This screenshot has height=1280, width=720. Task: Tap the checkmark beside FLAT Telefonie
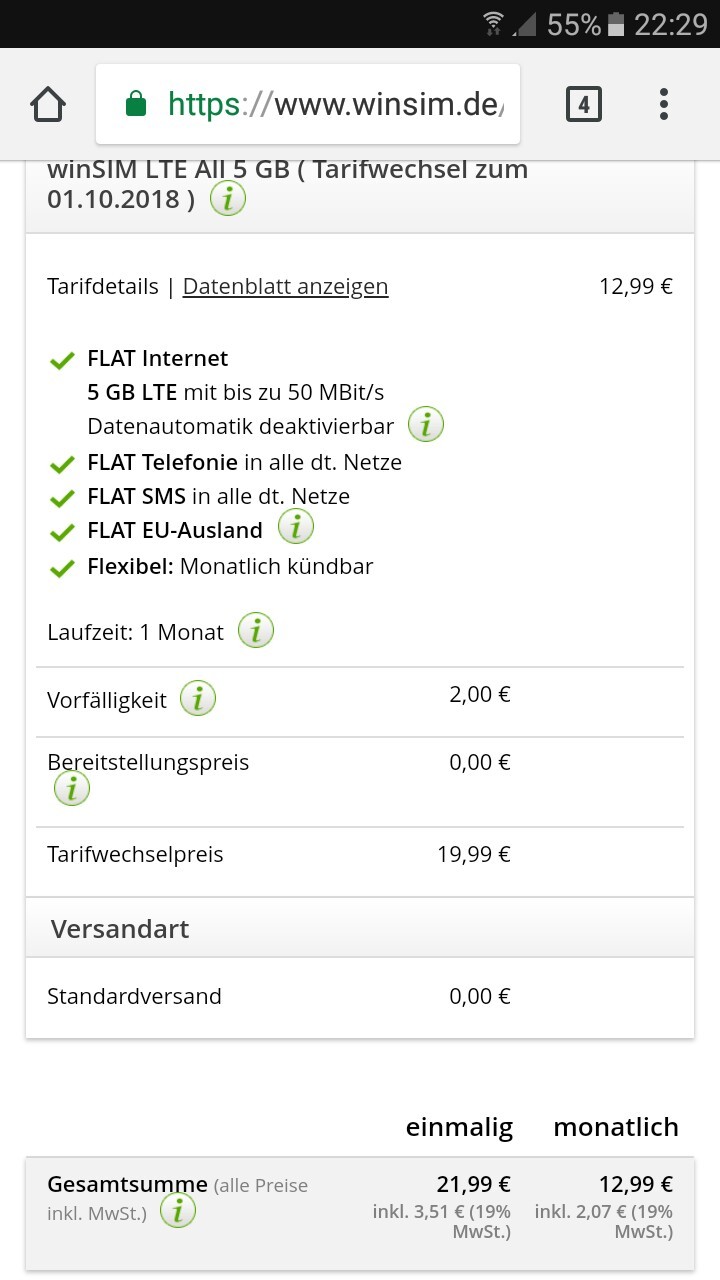(62, 464)
